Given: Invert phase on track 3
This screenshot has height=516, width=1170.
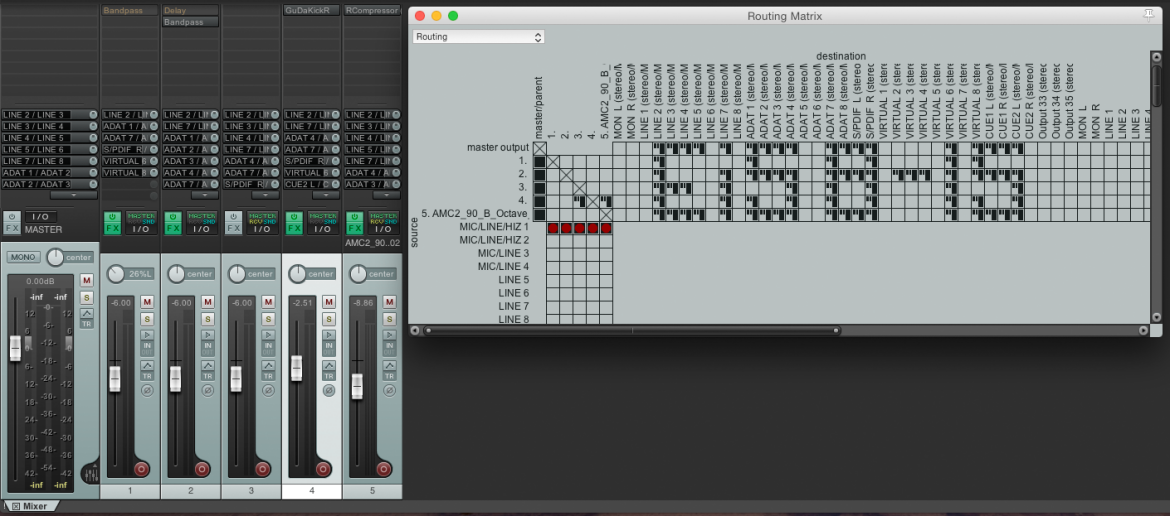Looking at the screenshot, I should click(x=269, y=390).
